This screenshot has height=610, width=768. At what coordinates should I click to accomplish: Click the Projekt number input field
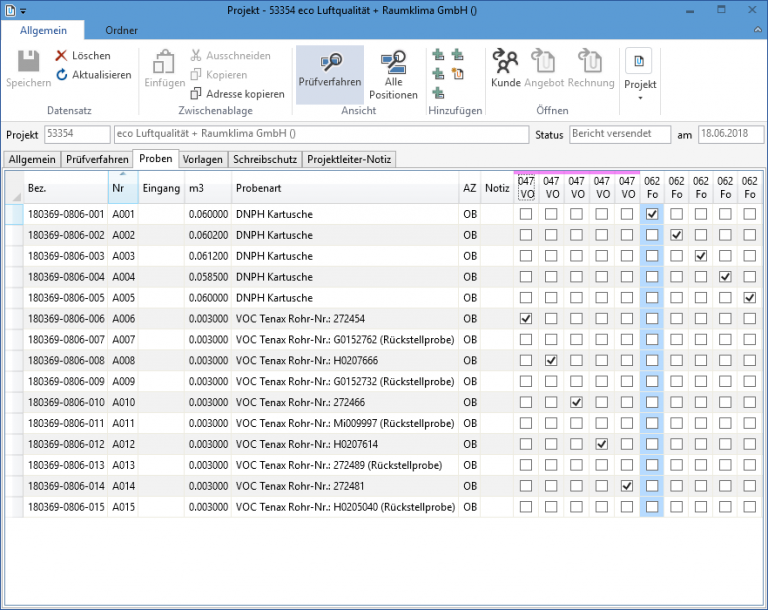pos(76,134)
